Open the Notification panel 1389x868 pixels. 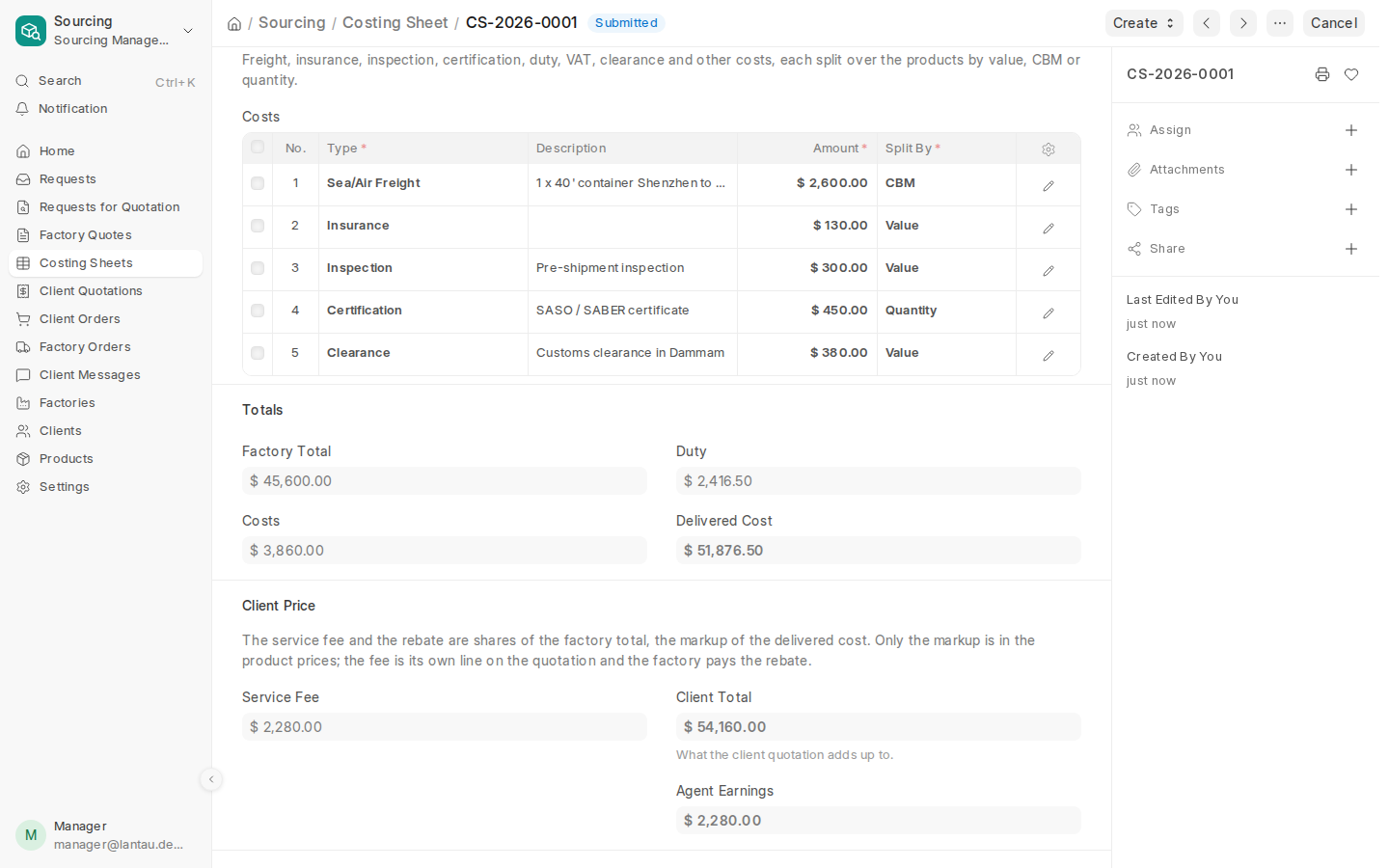click(106, 109)
